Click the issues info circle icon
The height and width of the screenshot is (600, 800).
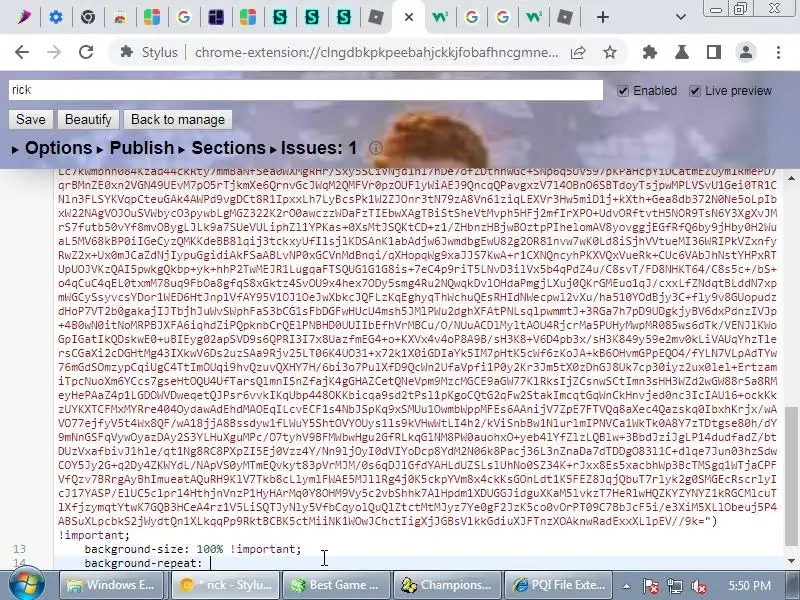[376, 148]
